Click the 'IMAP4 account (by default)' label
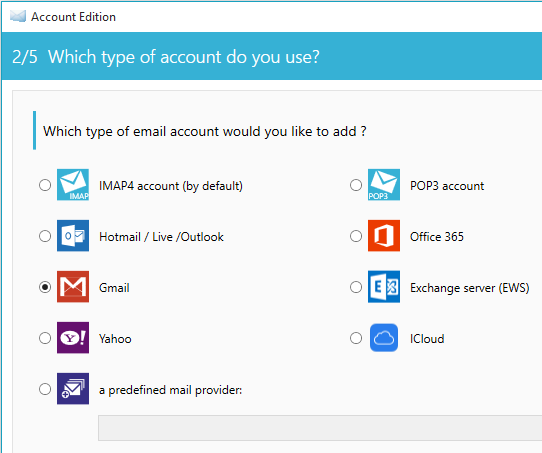Screen dimensions: 542x453 [171, 186]
